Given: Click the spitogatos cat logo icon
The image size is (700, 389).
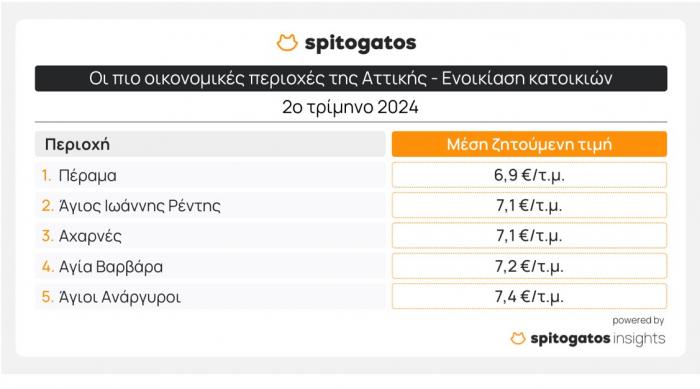Looking at the screenshot, I should coord(287,43).
